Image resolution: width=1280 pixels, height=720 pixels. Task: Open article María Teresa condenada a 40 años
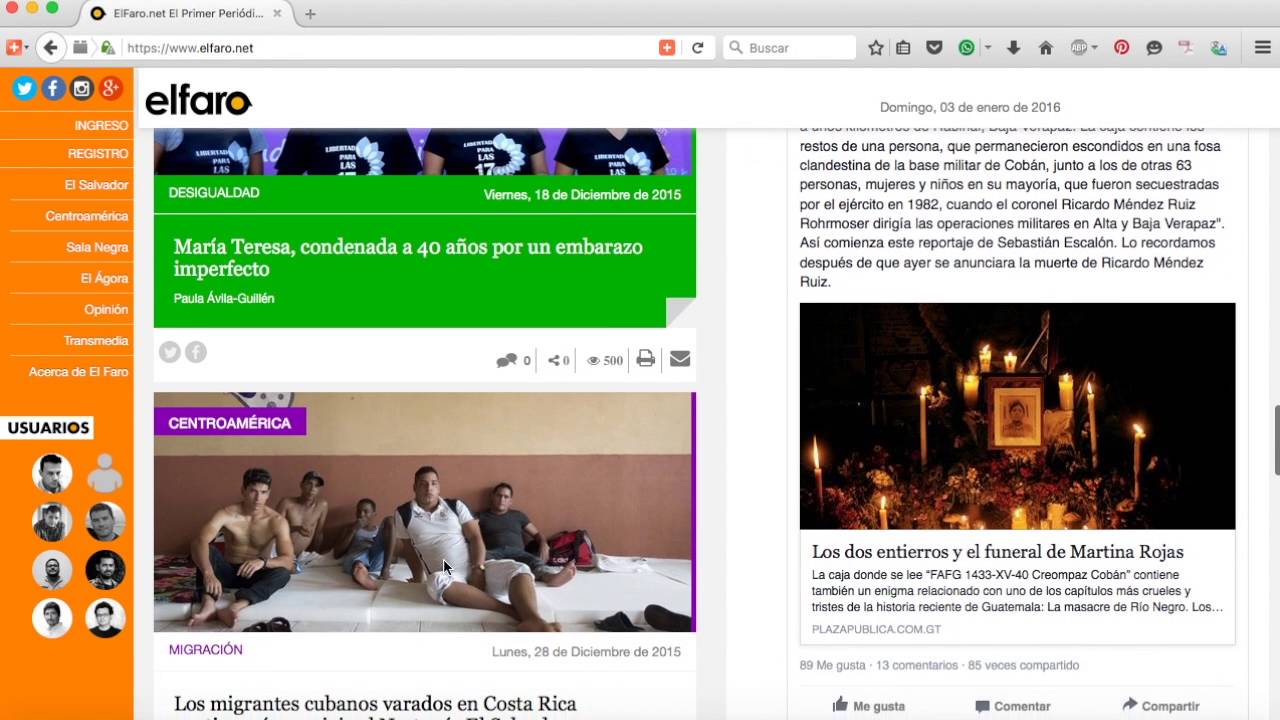(408, 257)
